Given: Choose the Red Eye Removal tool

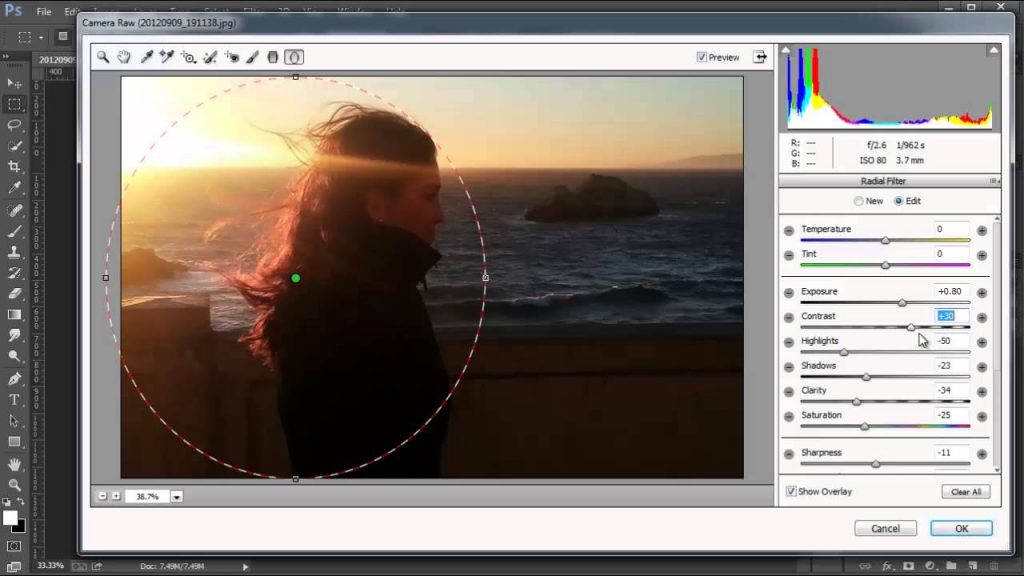Looking at the screenshot, I should point(231,57).
